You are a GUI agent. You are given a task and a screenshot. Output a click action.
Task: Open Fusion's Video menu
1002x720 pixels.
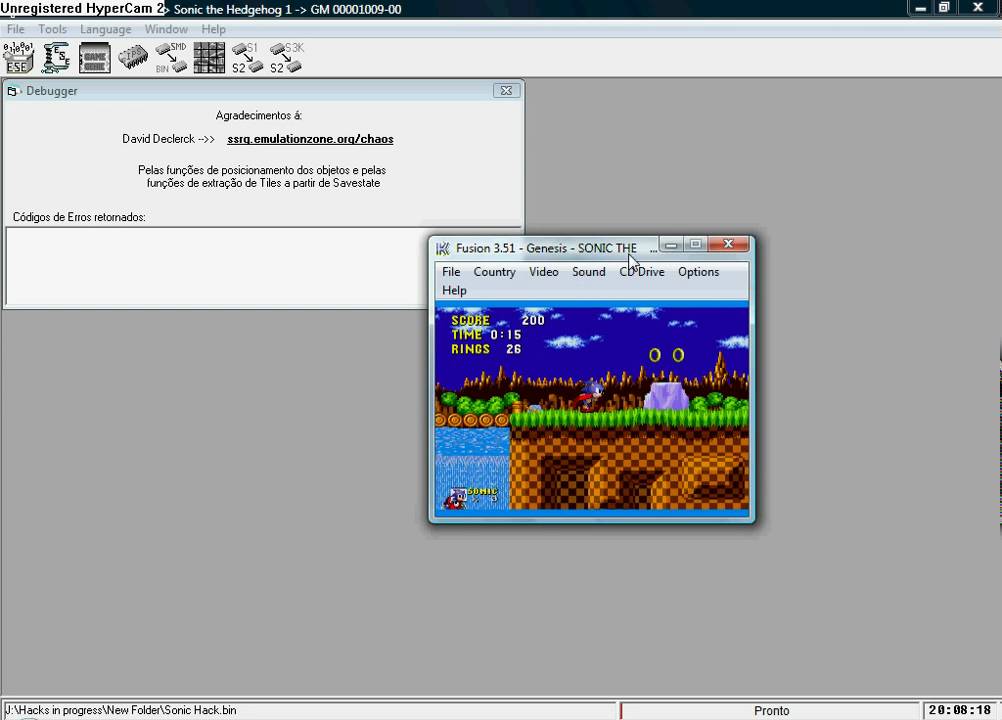click(x=544, y=272)
